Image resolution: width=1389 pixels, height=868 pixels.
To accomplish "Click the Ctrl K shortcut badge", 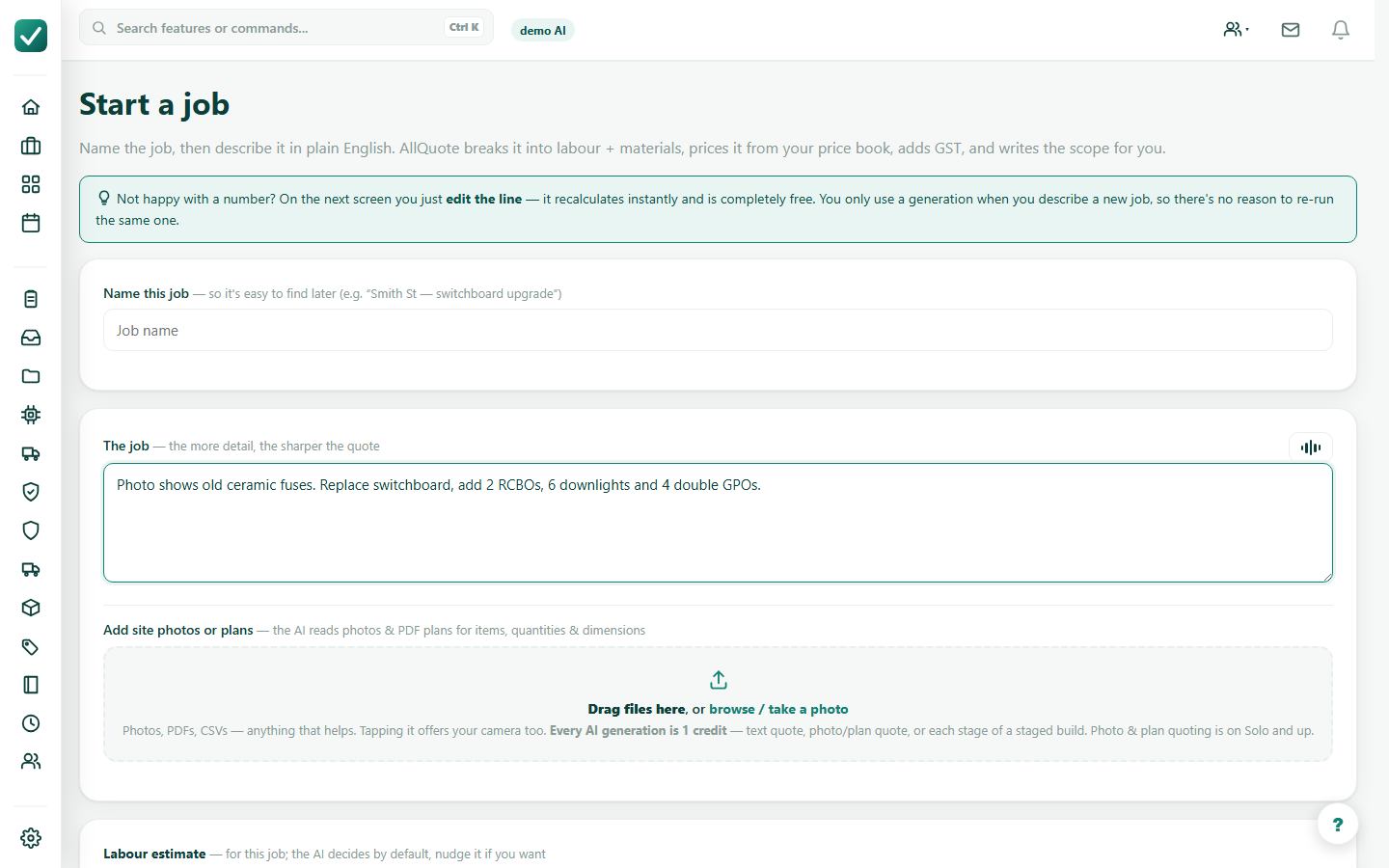I will (x=464, y=27).
